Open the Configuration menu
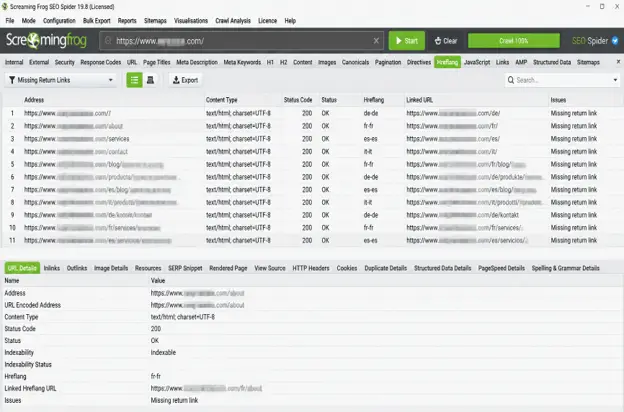 [x=59, y=21]
